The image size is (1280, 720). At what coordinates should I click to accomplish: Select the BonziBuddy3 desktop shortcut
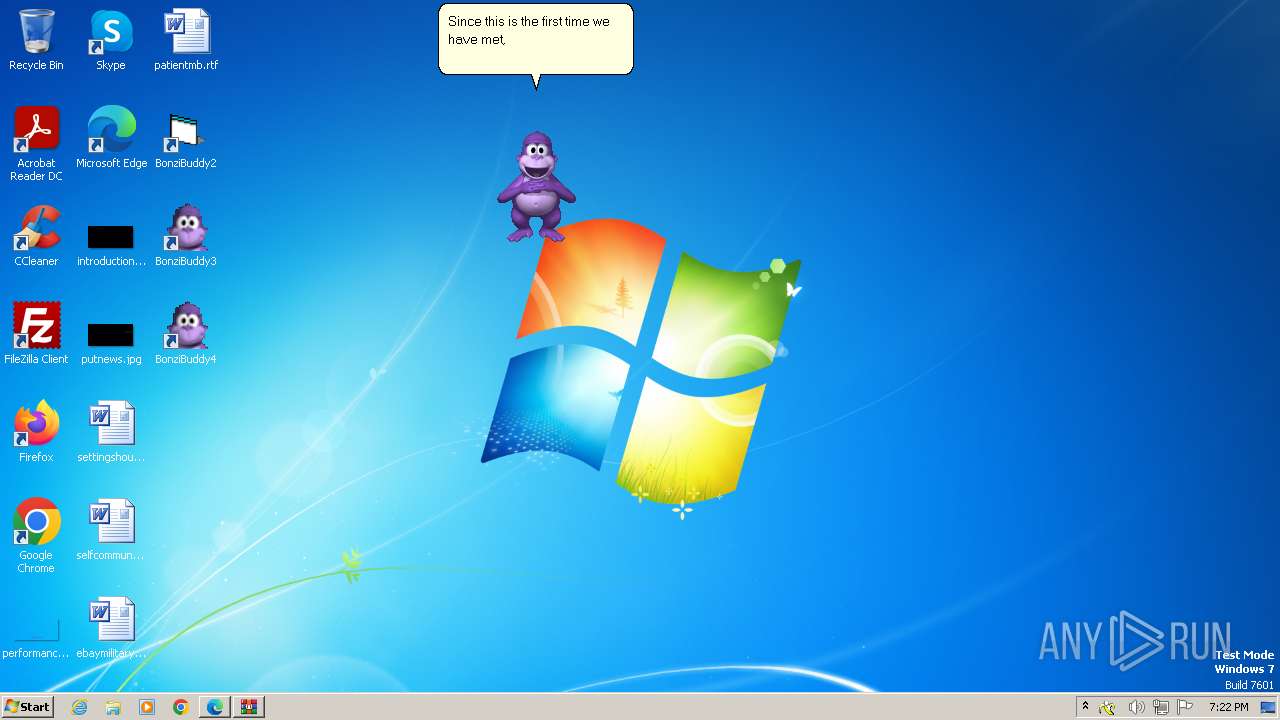coord(186,236)
